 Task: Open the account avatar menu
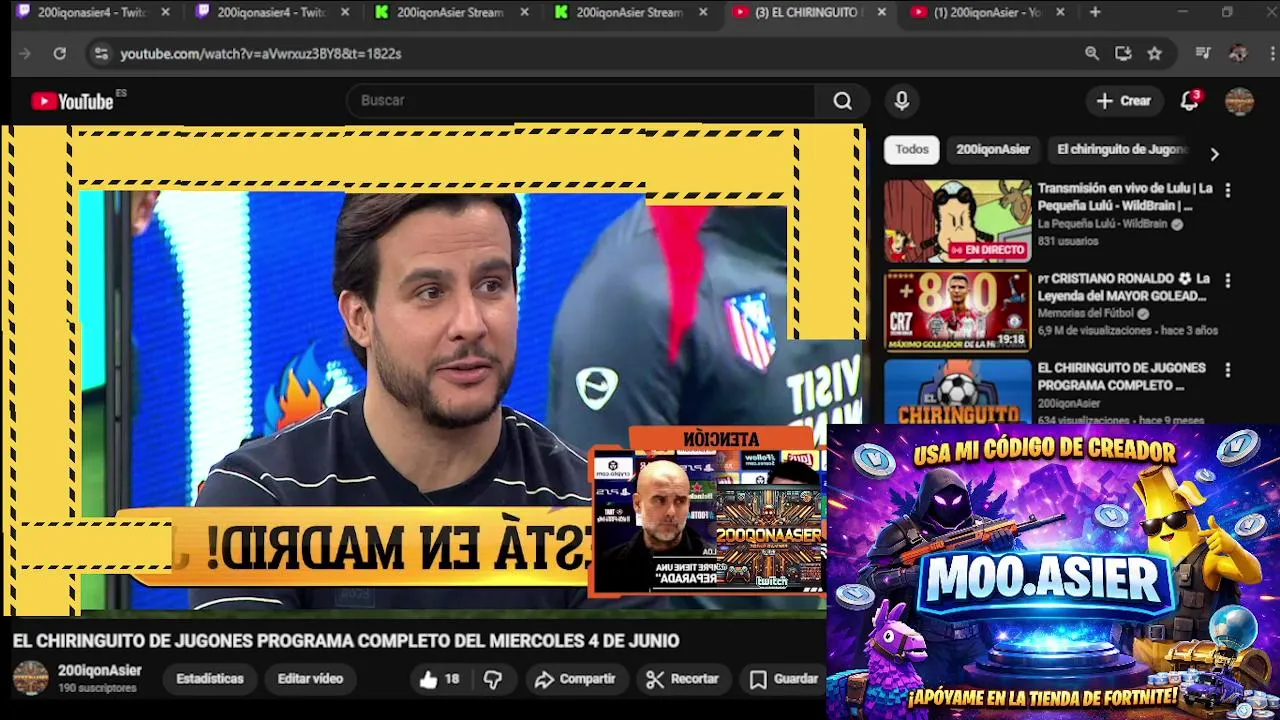(1240, 101)
